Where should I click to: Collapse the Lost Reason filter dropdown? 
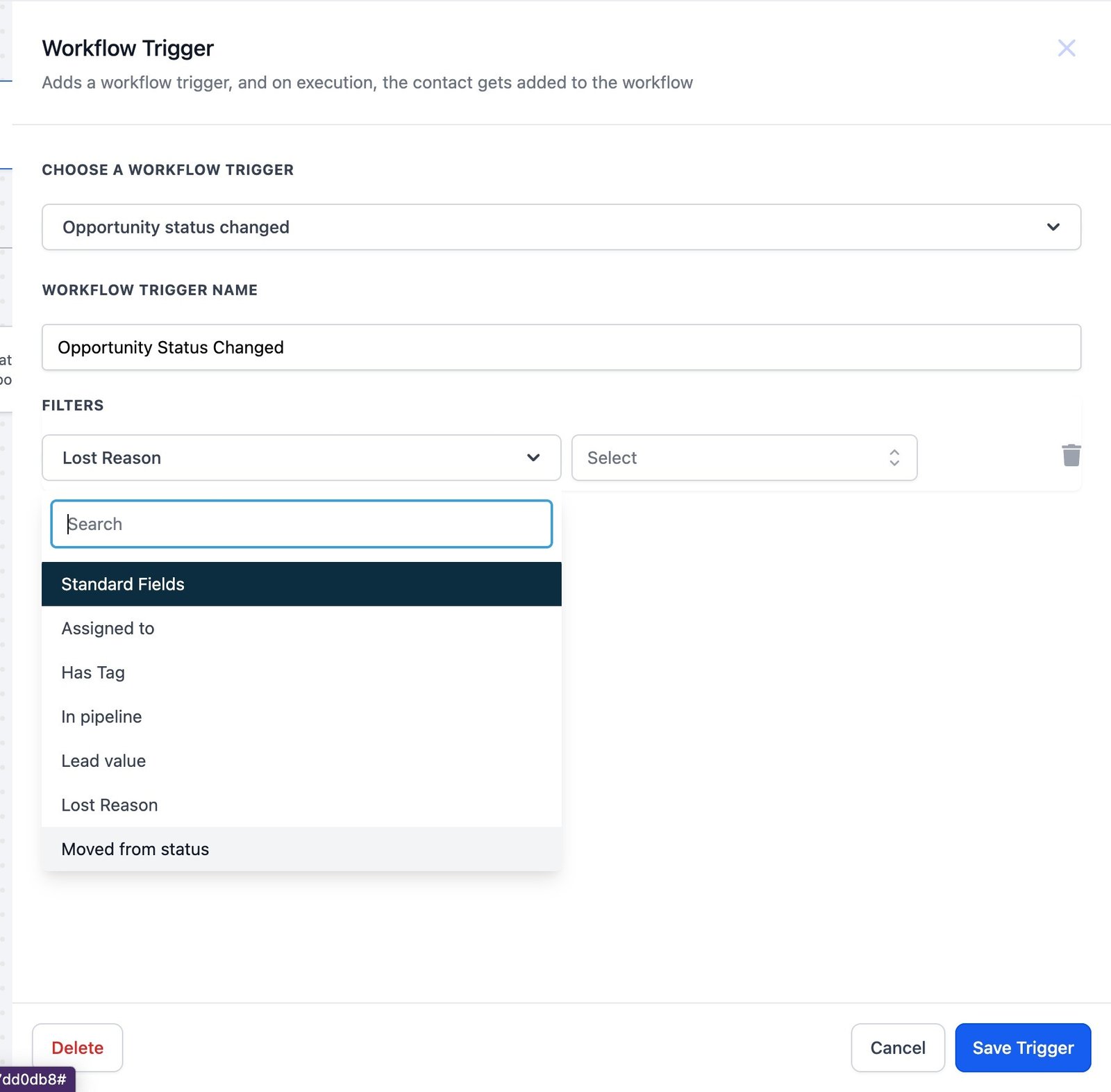[x=301, y=458]
